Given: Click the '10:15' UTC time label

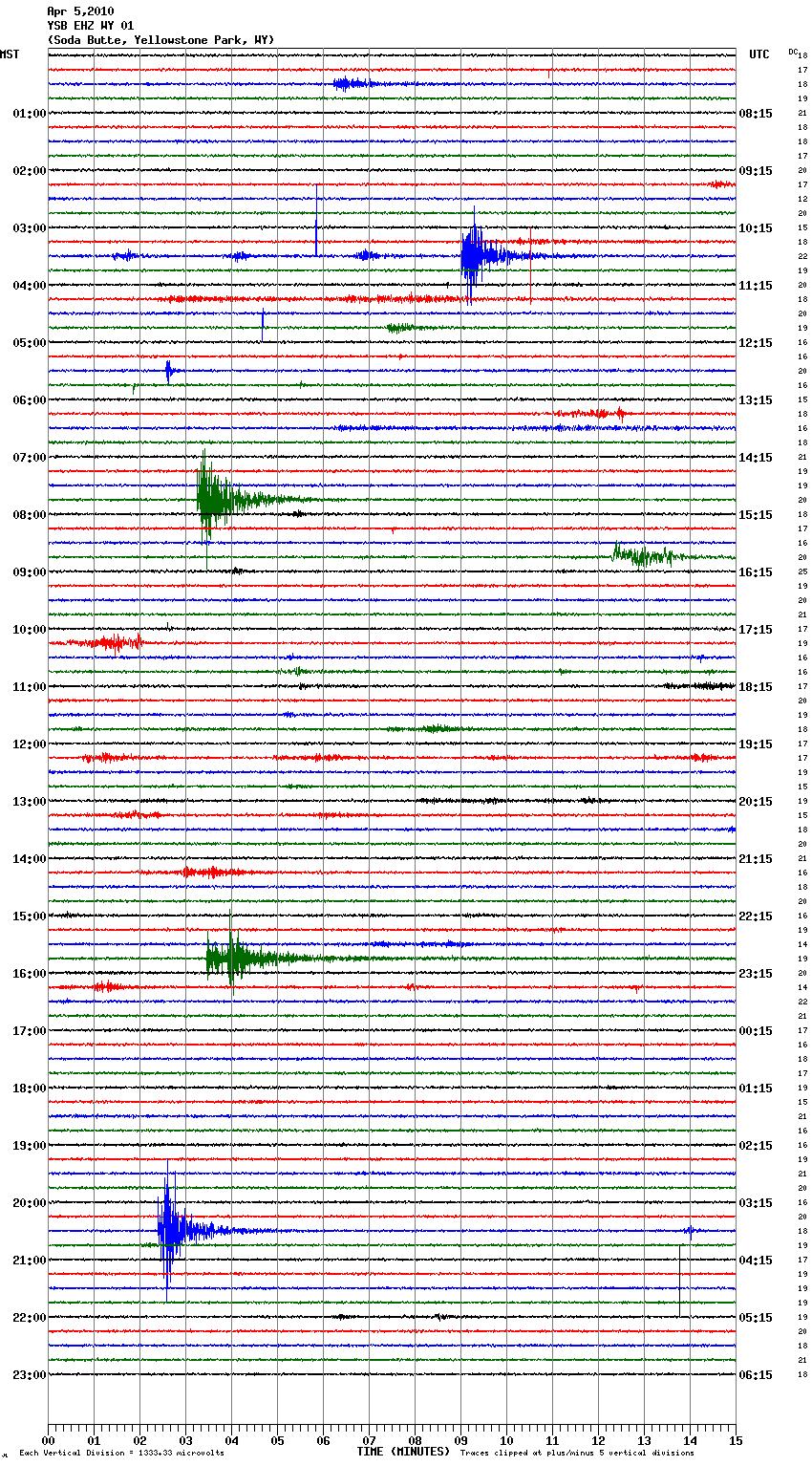Looking at the screenshot, I should tap(756, 228).
